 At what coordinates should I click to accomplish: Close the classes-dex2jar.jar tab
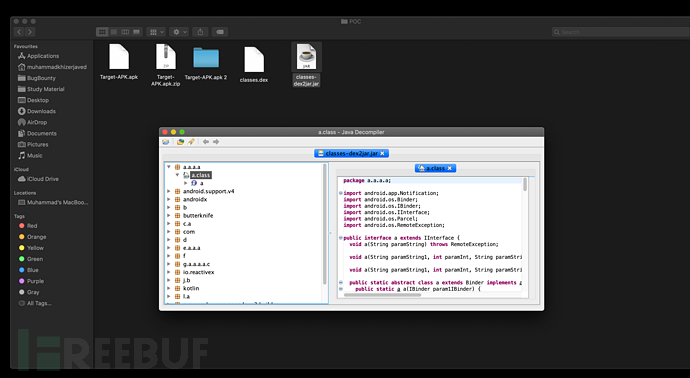[x=382, y=153]
